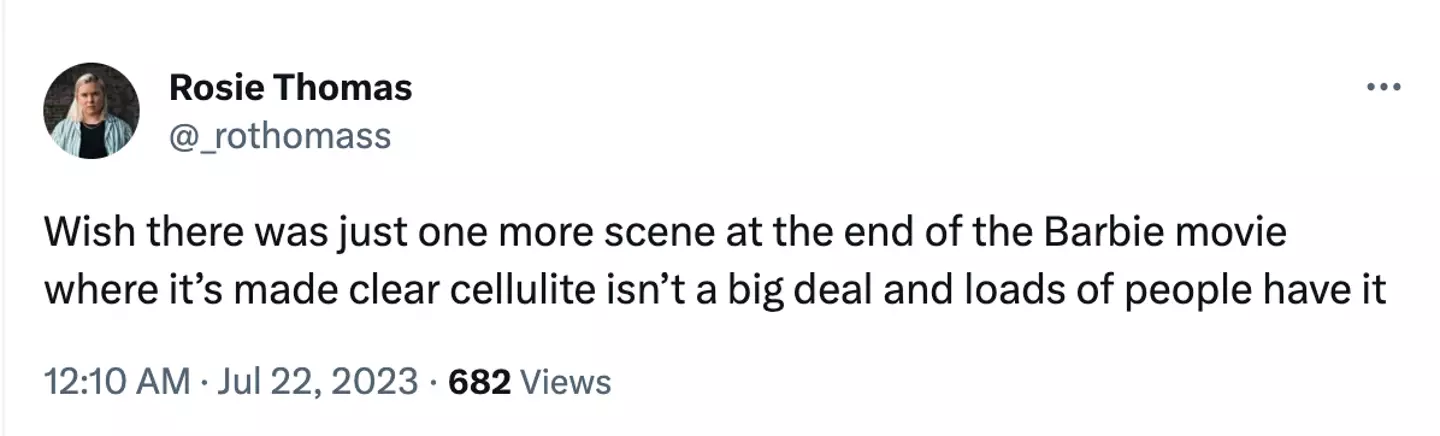Click the Views label
The width and height of the screenshot is (1440, 436).
pyautogui.click(x=566, y=381)
